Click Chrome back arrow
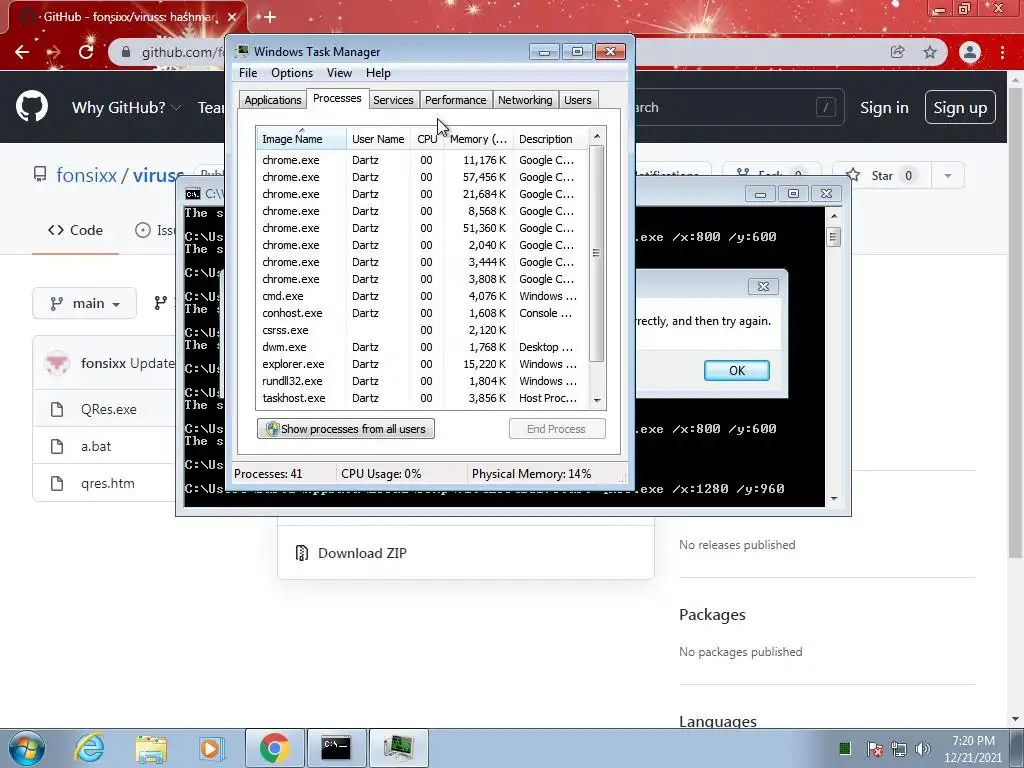The height and width of the screenshot is (768, 1024). click(x=22, y=52)
